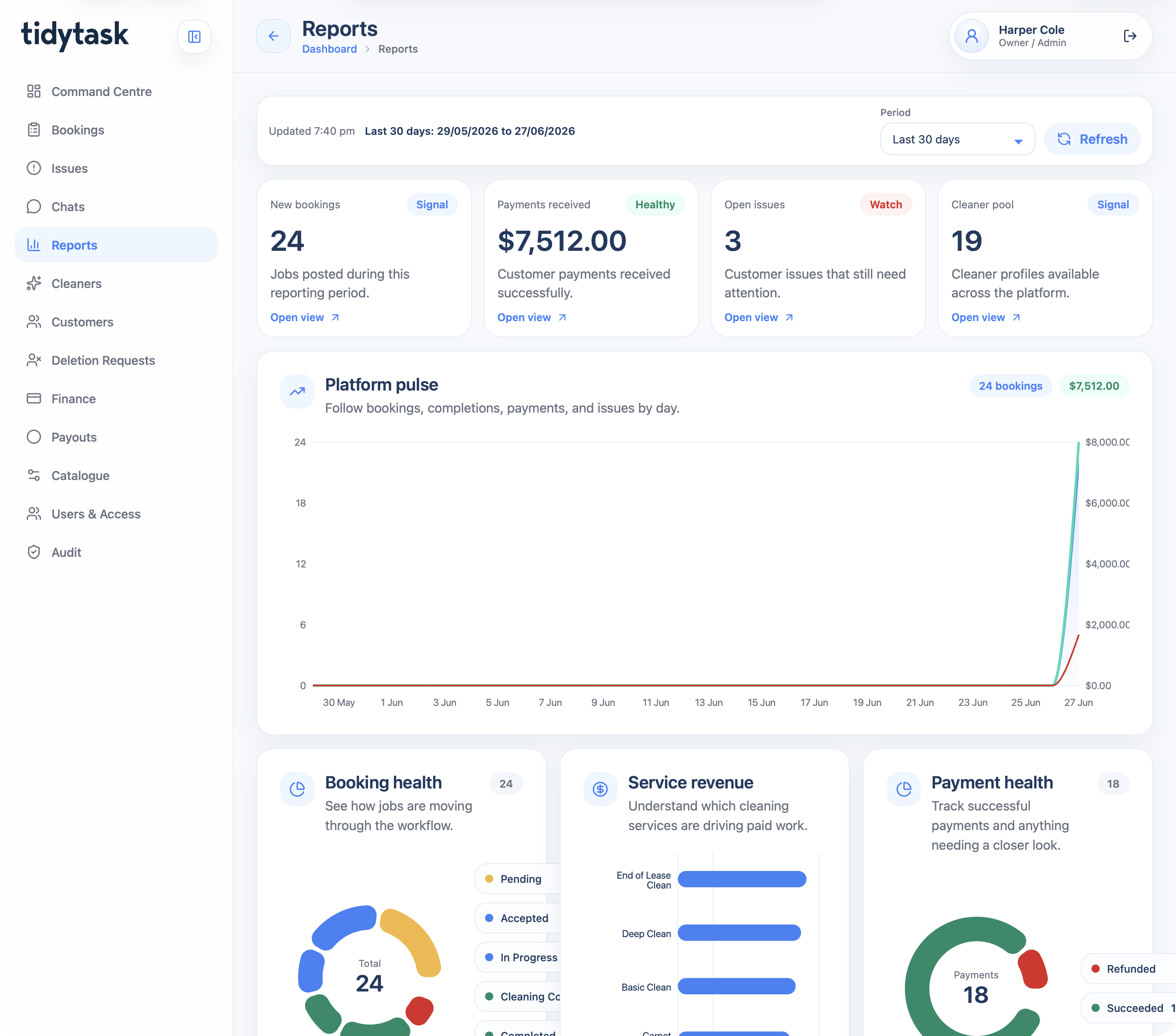Viewport: 1176px width, 1036px height.
Task: Click the Harper Cole avatar icon
Action: tap(971, 36)
